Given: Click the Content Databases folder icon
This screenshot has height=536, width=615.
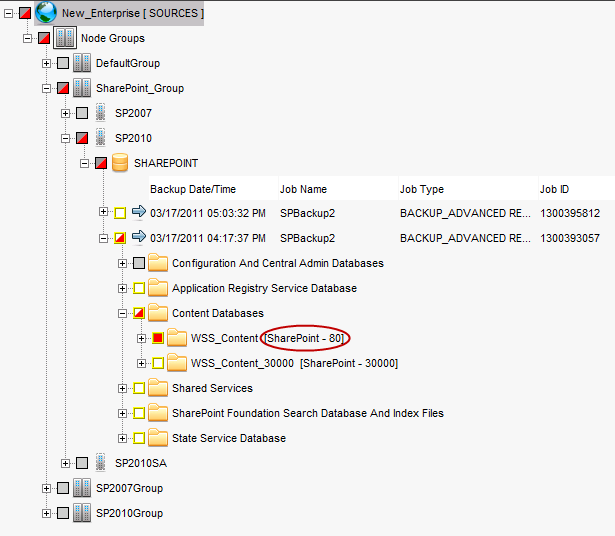Looking at the screenshot, I should (x=158, y=313).
